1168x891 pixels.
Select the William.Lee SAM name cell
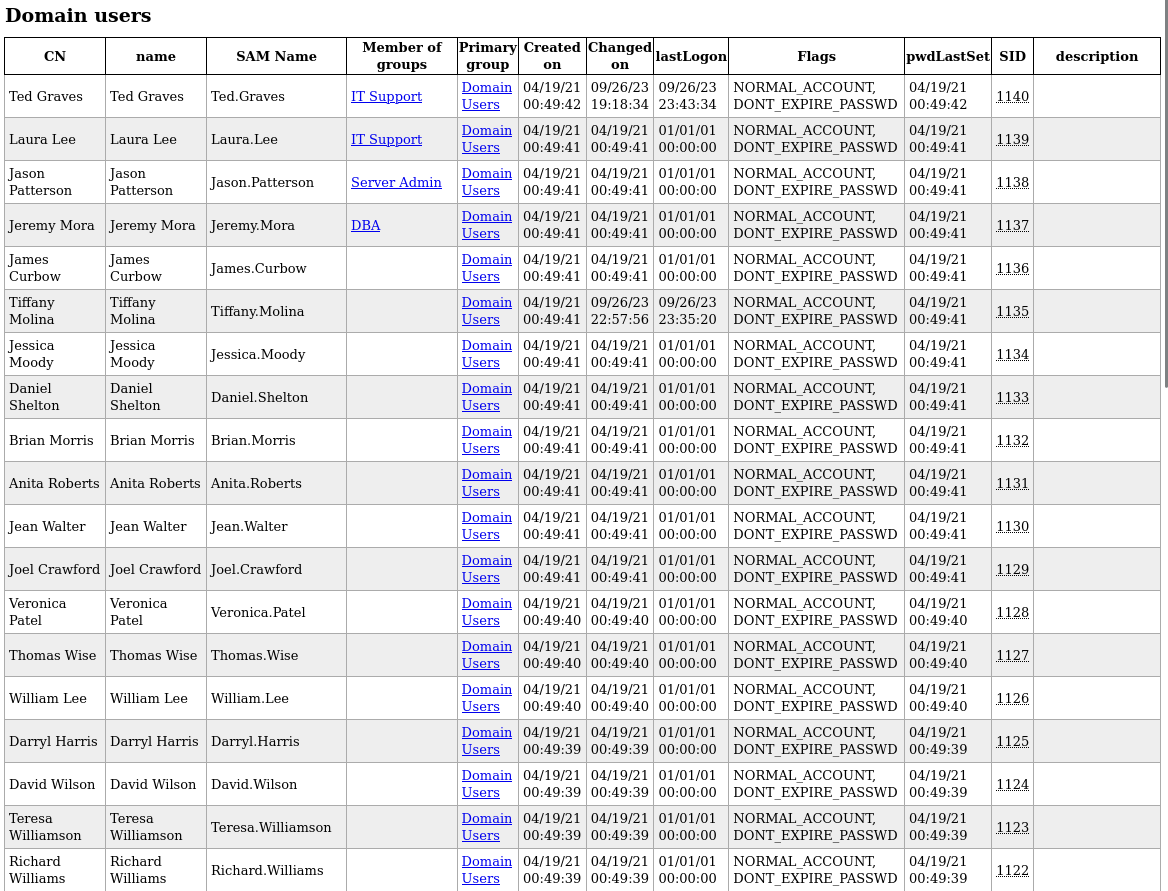coord(276,698)
